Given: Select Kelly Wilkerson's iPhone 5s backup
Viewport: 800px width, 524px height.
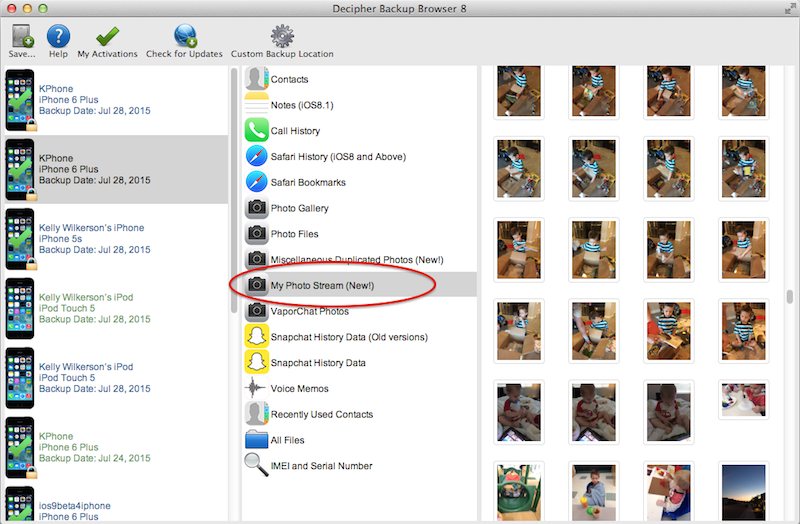Looking at the screenshot, I should coord(116,239).
